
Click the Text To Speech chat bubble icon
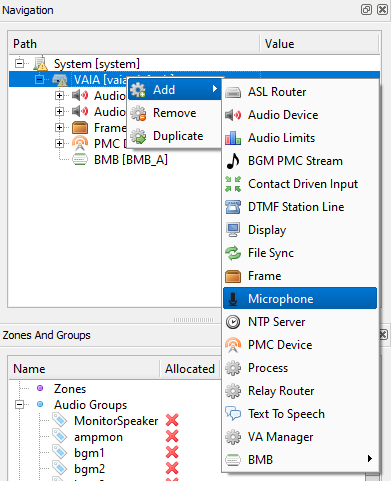(233, 414)
